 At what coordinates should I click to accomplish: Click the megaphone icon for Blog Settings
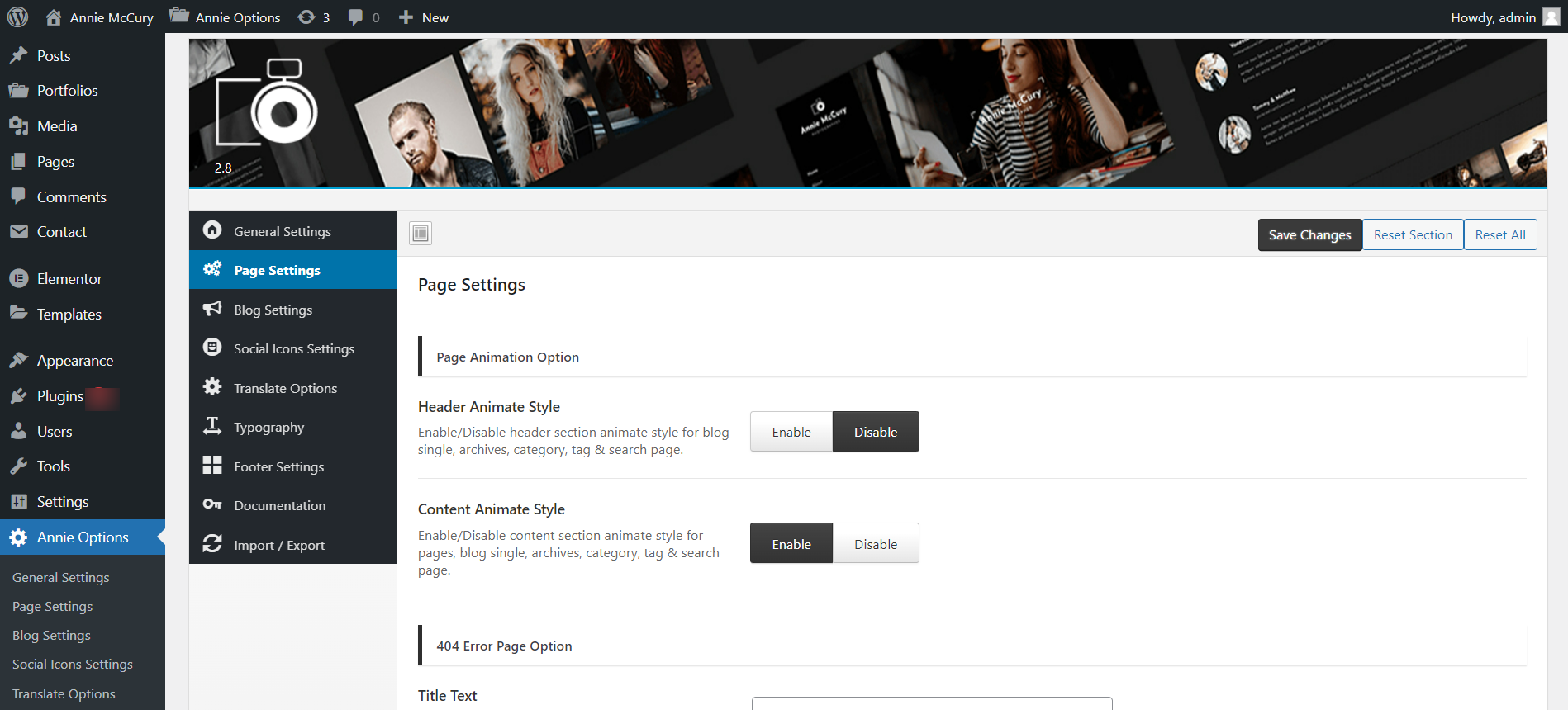tap(212, 309)
